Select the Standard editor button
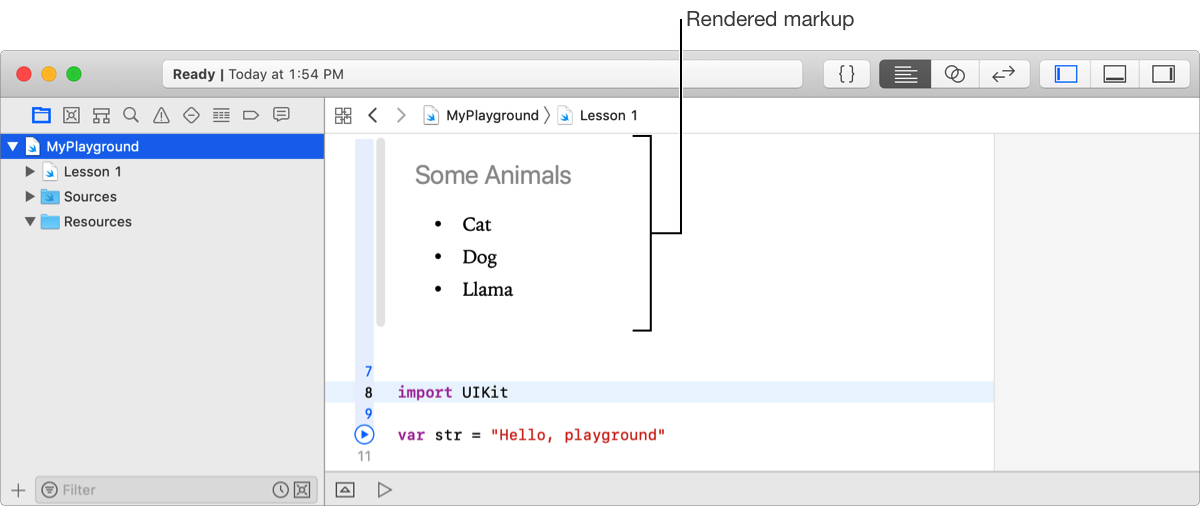 click(x=905, y=74)
